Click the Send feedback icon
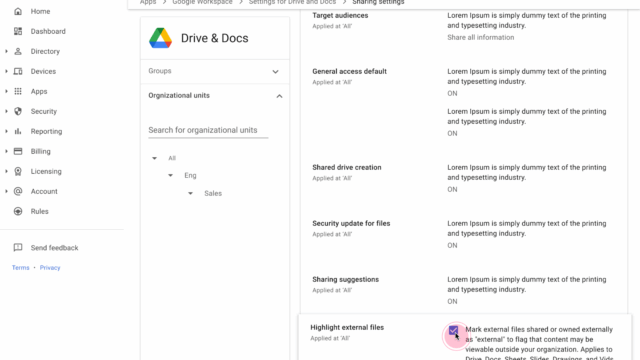The image size is (640, 360). click(18, 248)
